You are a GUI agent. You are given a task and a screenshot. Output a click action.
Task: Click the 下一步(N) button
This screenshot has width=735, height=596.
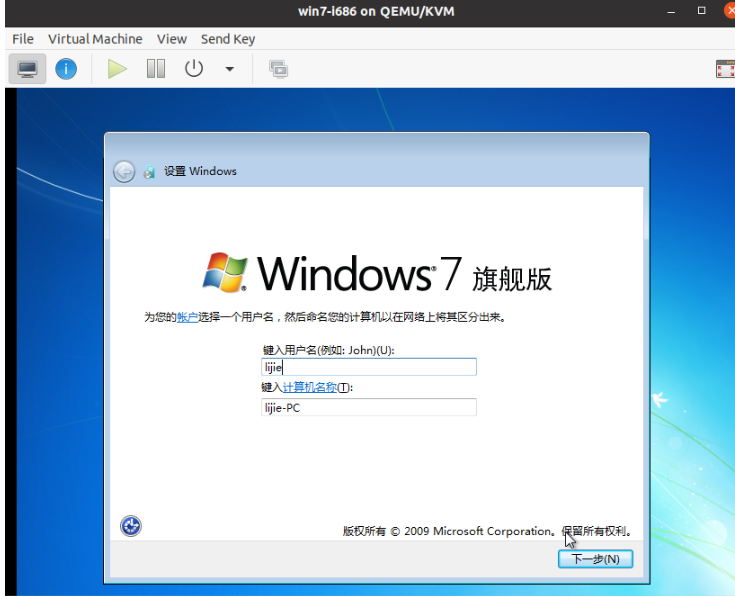(595, 559)
